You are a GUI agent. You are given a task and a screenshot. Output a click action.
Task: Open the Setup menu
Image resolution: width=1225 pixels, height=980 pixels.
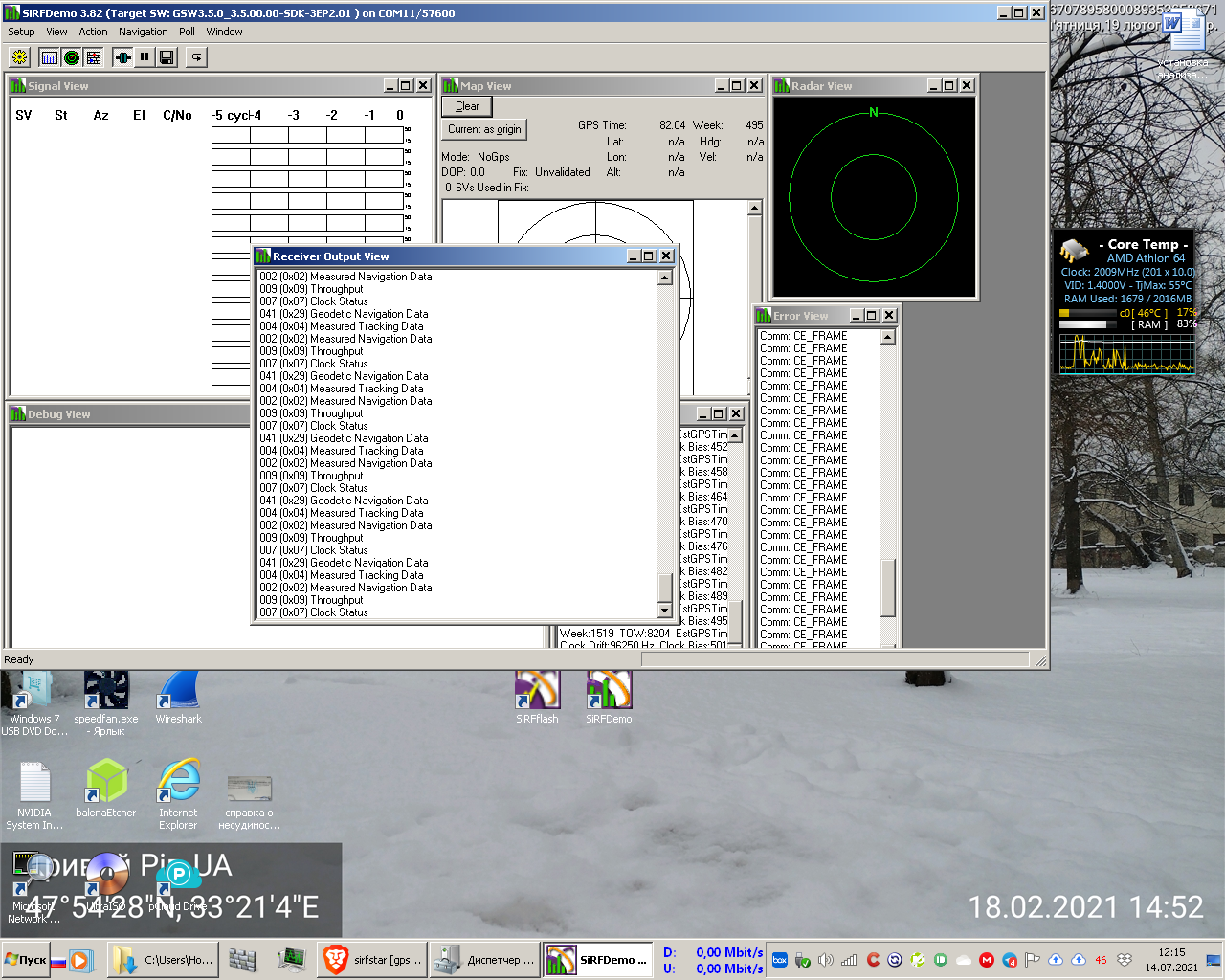pos(21,32)
